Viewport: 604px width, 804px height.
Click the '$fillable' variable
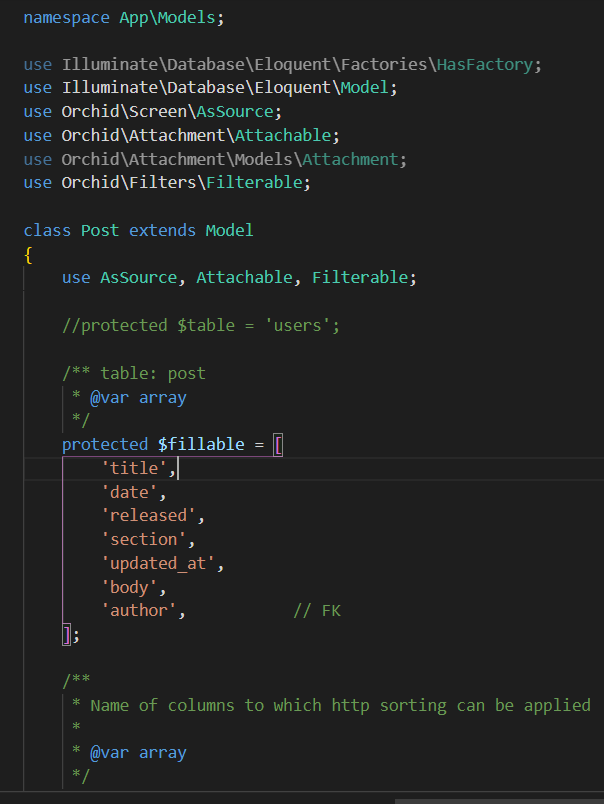201,445
